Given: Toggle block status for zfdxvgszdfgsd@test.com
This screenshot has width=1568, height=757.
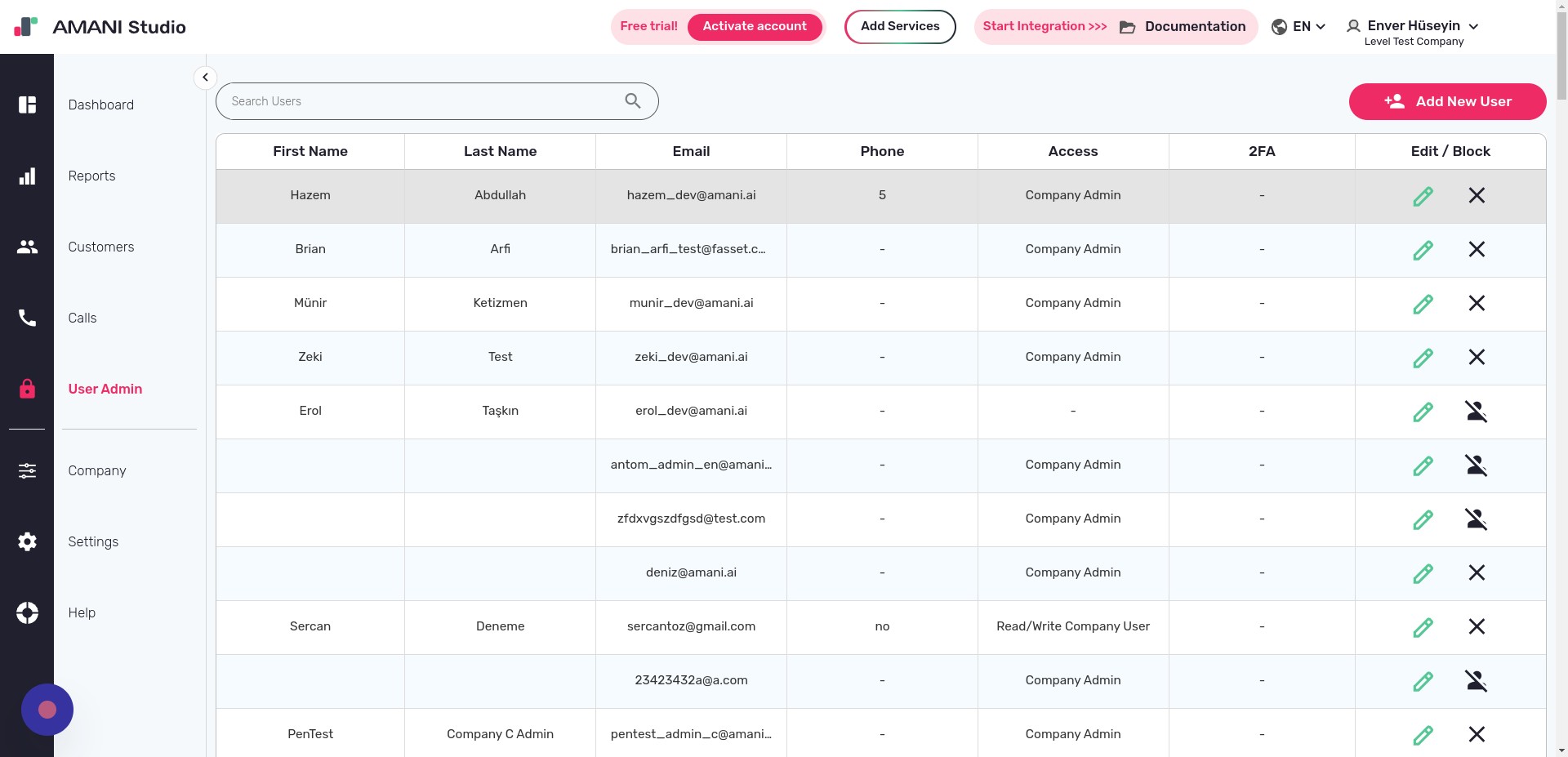Looking at the screenshot, I should coord(1476,519).
